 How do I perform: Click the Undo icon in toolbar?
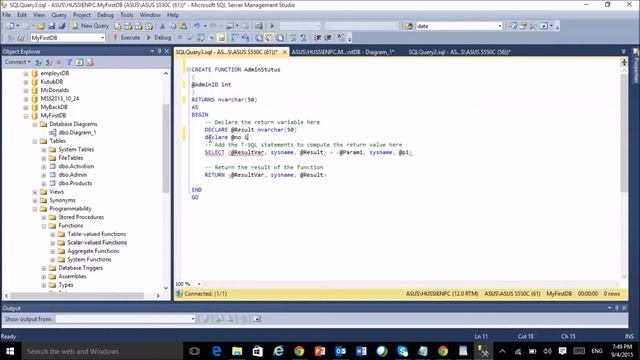[x=197, y=26]
